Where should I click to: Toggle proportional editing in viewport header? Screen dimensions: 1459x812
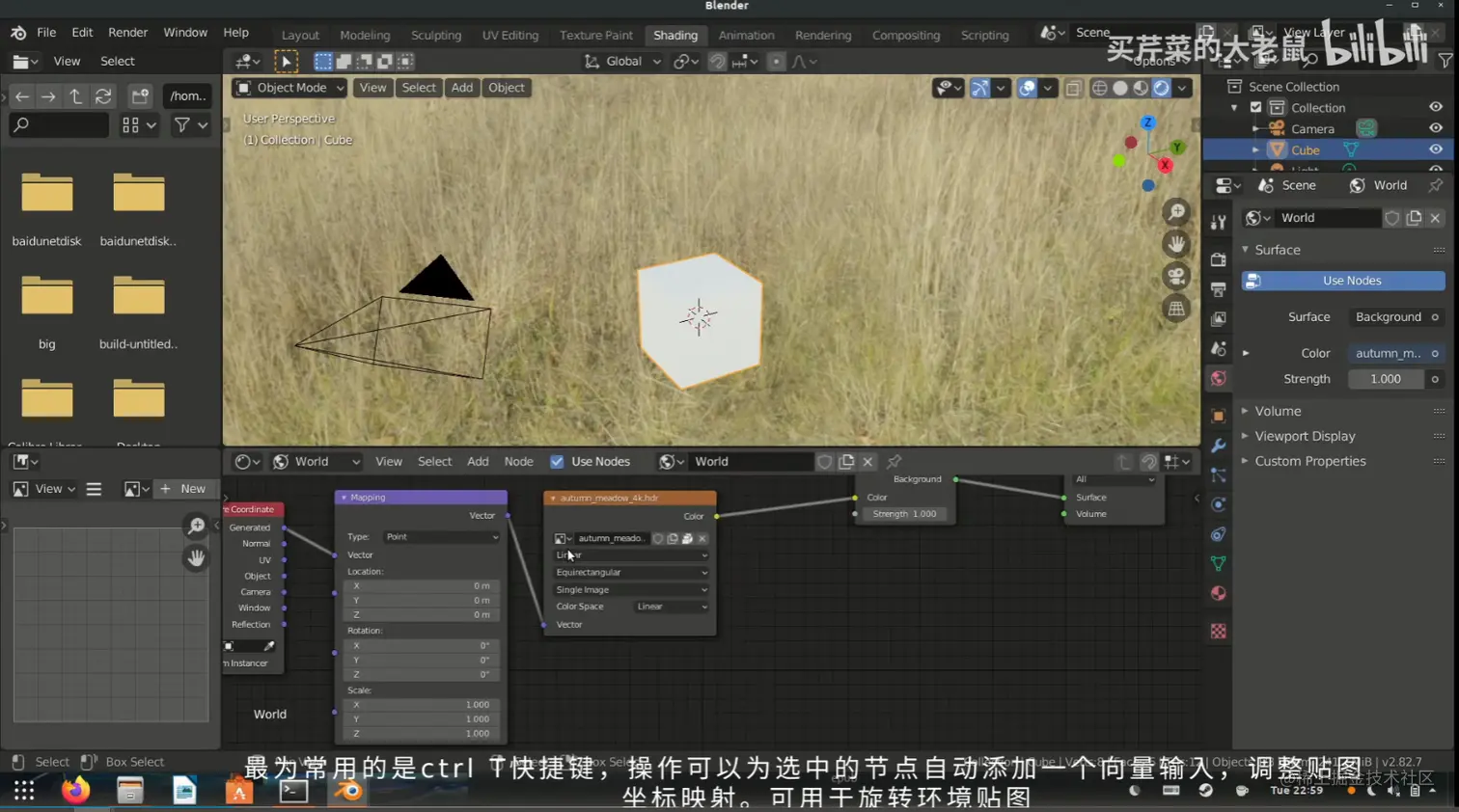[776, 61]
